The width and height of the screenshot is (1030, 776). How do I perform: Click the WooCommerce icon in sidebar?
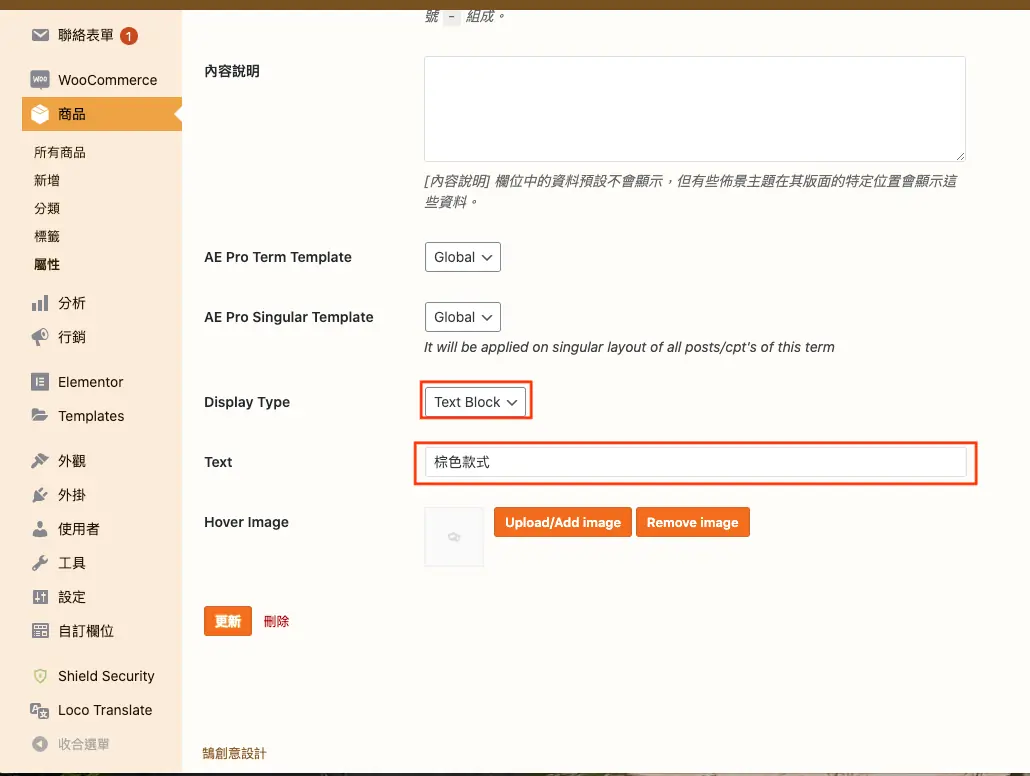coord(40,80)
